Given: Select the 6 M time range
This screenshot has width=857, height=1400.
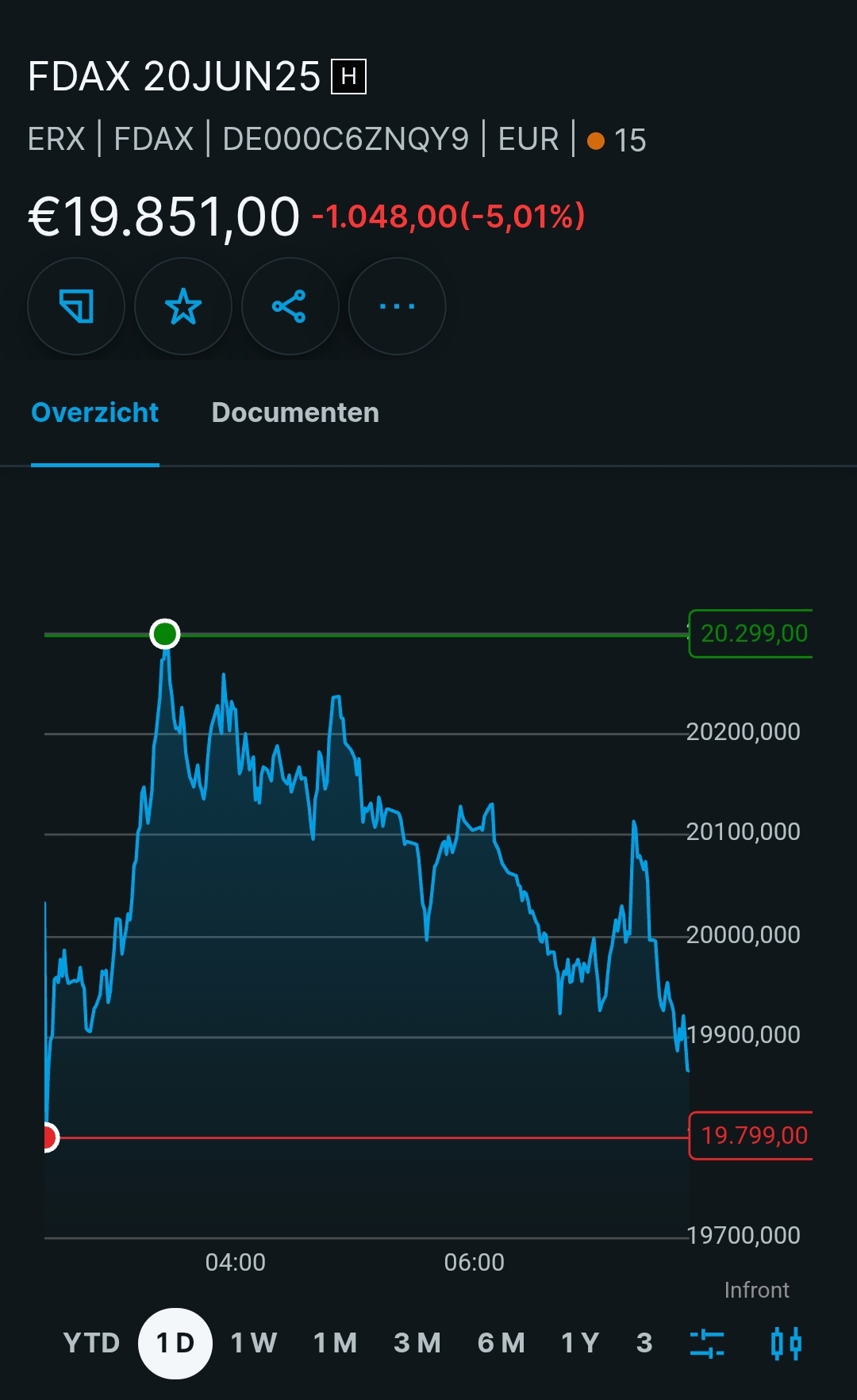Looking at the screenshot, I should (x=502, y=1343).
